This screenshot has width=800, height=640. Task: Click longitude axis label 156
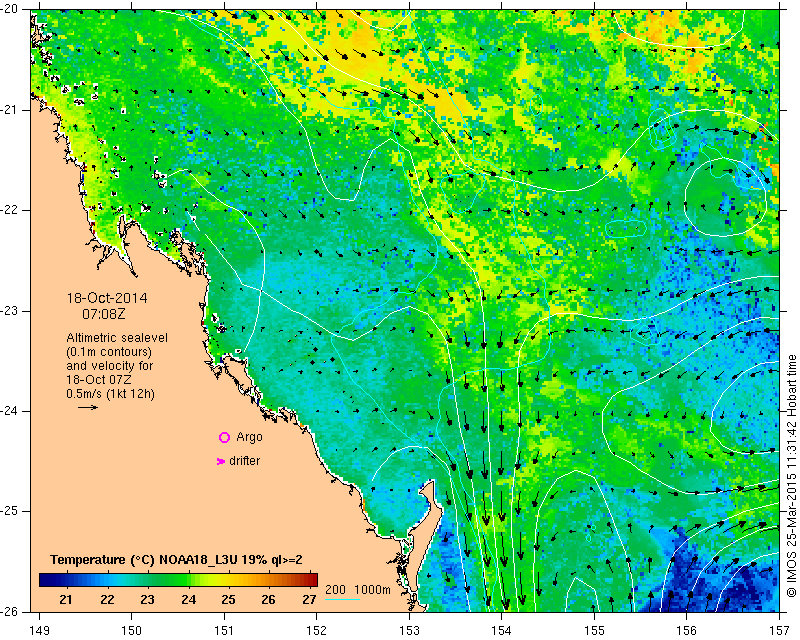pyautogui.click(x=687, y=631)
